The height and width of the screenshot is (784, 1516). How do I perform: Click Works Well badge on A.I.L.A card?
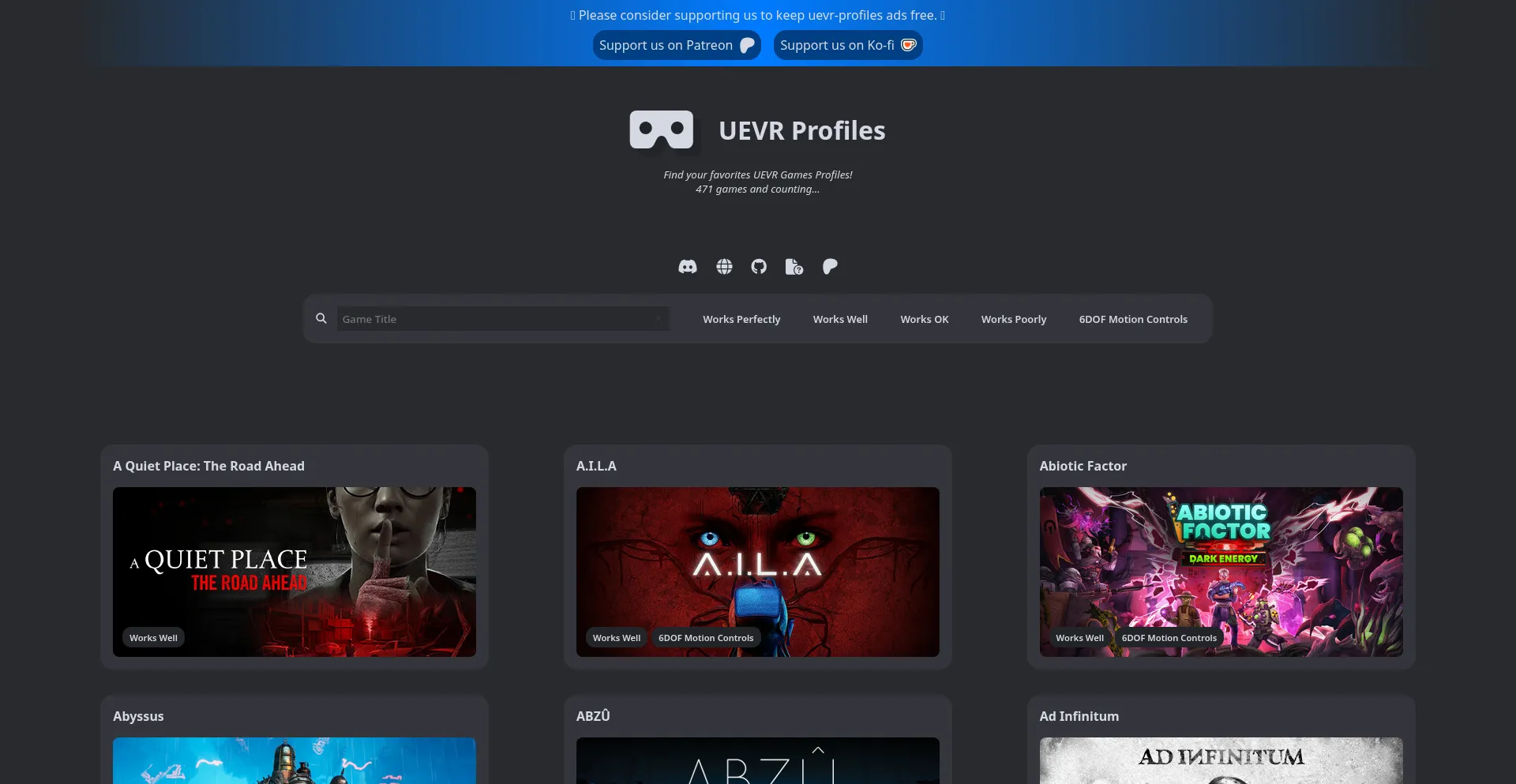(617, 638)
